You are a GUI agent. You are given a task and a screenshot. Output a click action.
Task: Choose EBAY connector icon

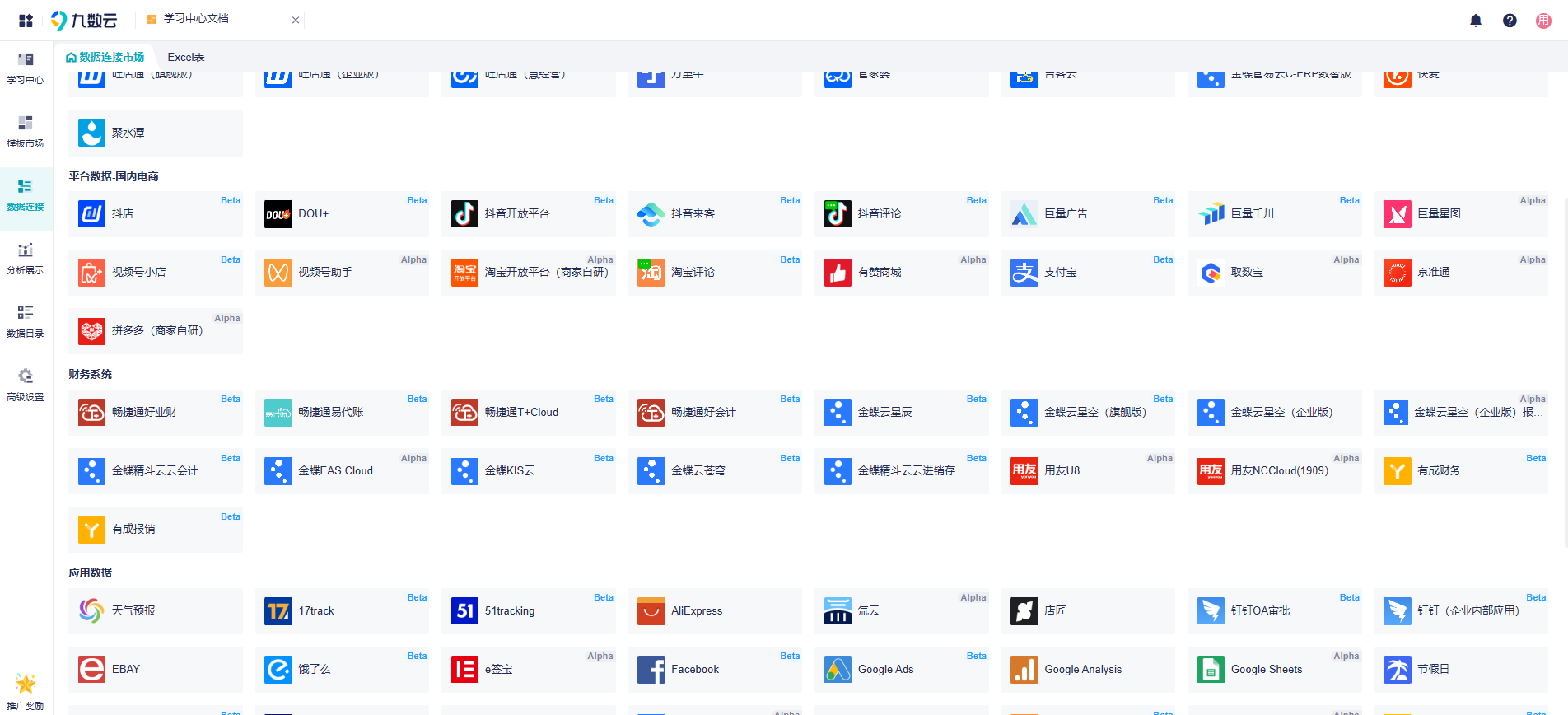point(91,669)
